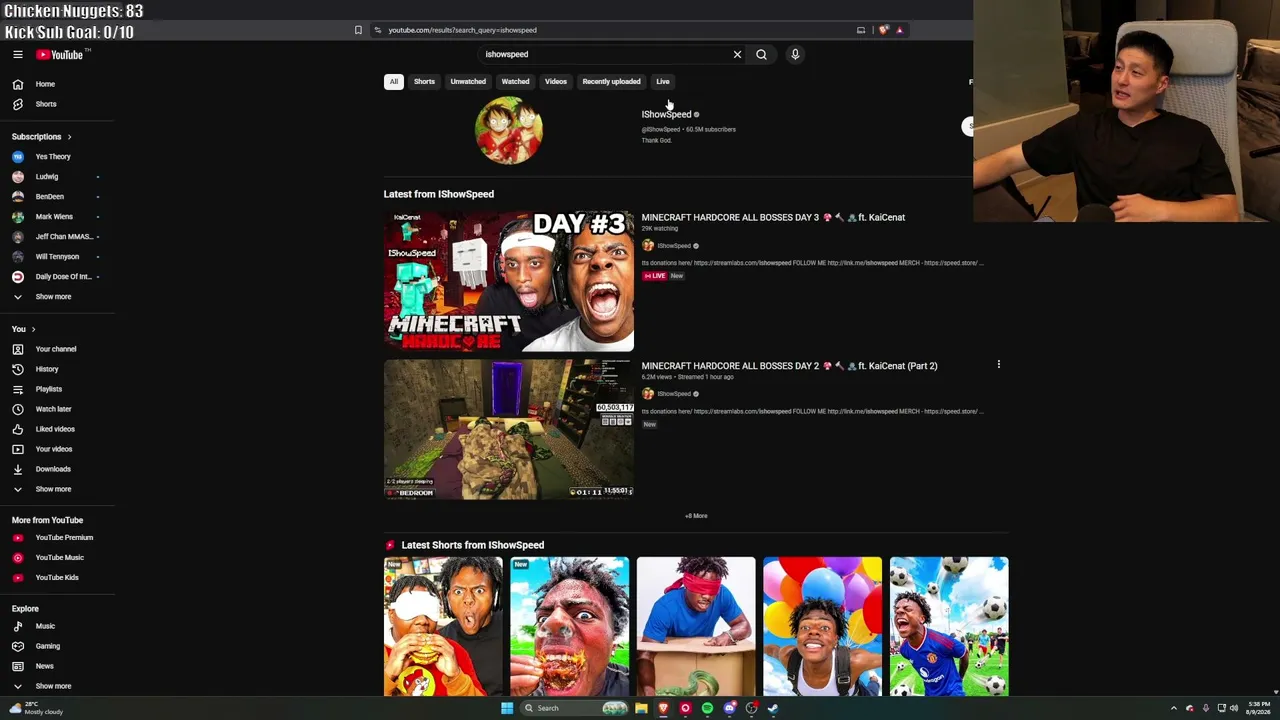This screenshot has height=720, width=1280.
Task: Open the YouTube hamburger guide menu
Action: 18,55
